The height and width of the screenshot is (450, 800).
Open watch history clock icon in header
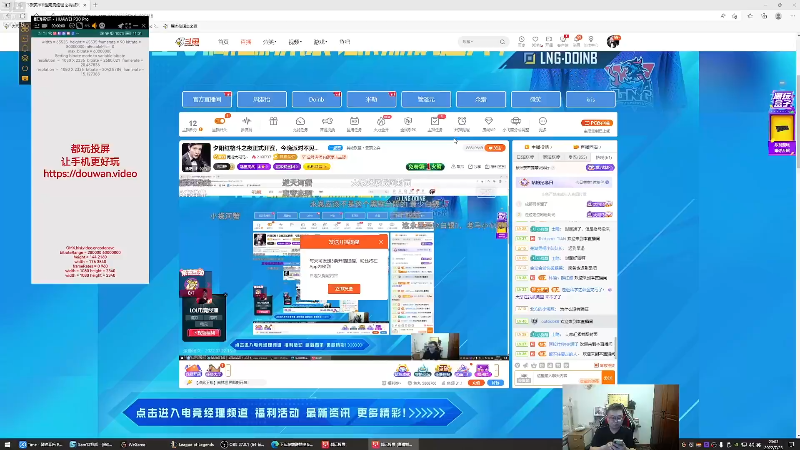point(521,40)
